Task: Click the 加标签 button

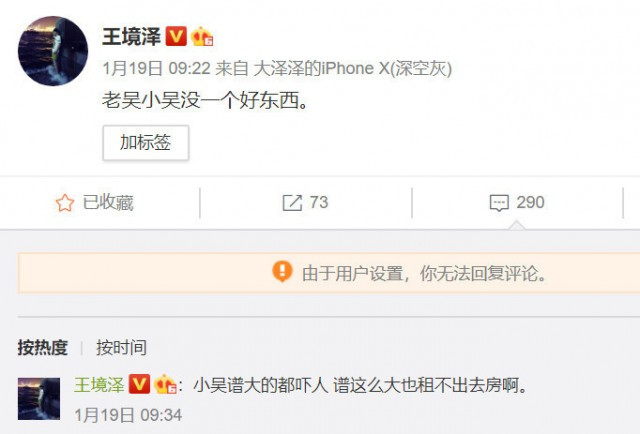Action: (146, 142)
